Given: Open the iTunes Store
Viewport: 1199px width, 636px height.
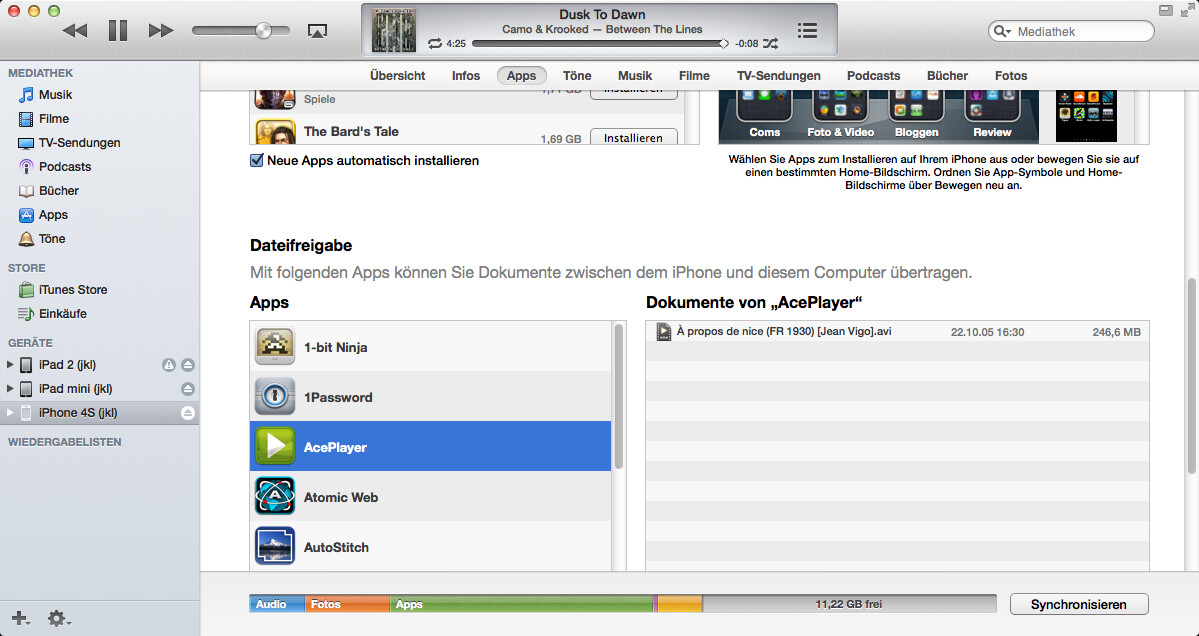Looking at the screenshot, I should [73, 290].
